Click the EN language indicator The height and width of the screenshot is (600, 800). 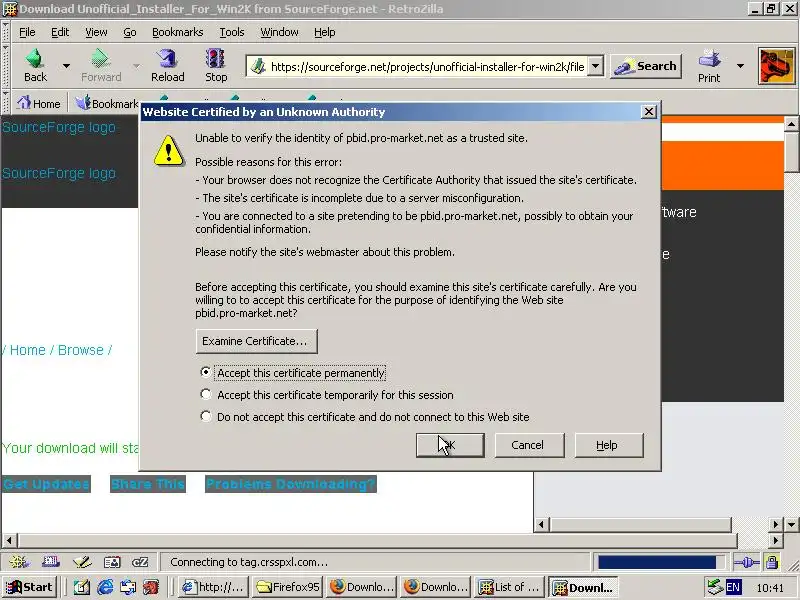(733, 587)
